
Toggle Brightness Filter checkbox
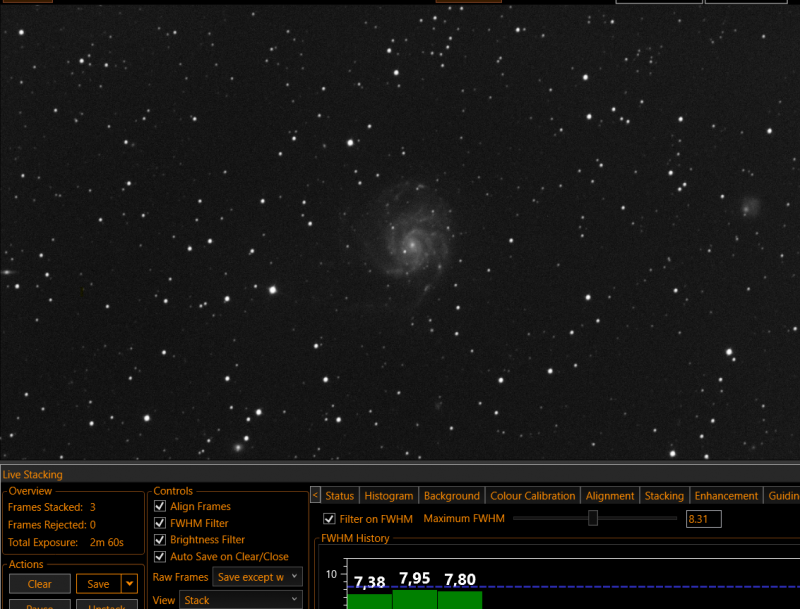coord(160,540)
